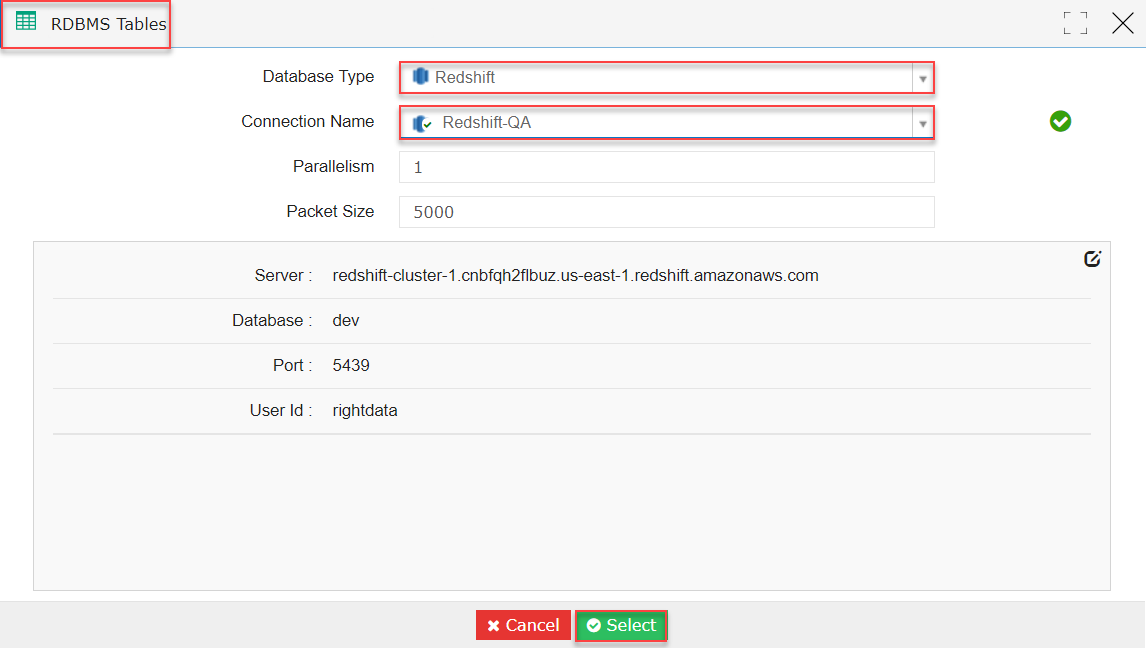Screen dimensions: 1146x648
Task: Click the 'Database Type' label
Action: [318, 77]
